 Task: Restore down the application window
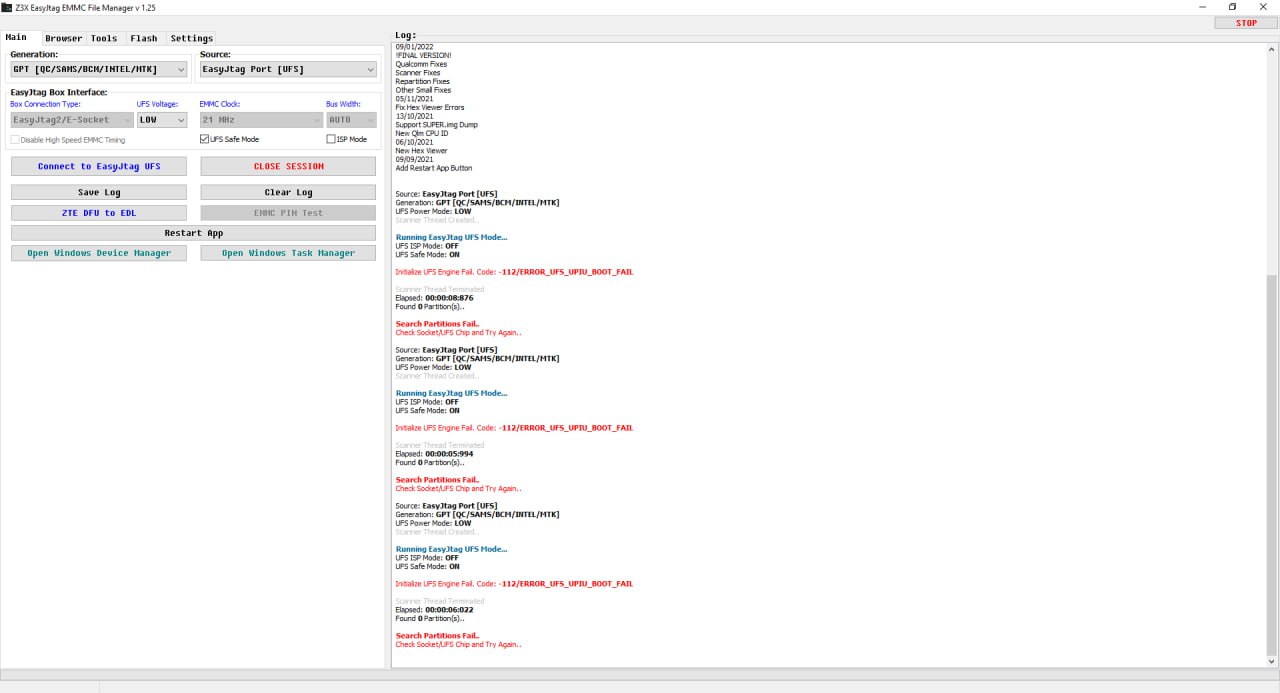coord(1233,7)
